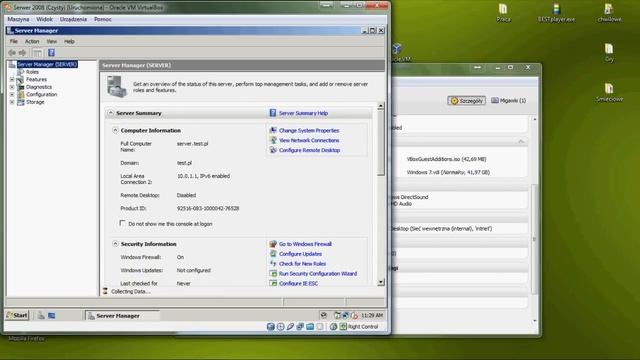Click the icon beside Collecting Data status

(x=105, y=291)
